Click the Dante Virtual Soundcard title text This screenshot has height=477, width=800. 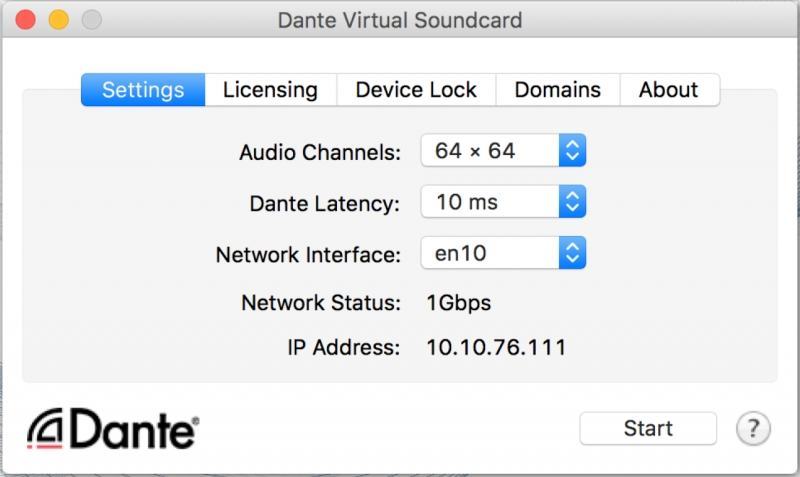[400, 20]
